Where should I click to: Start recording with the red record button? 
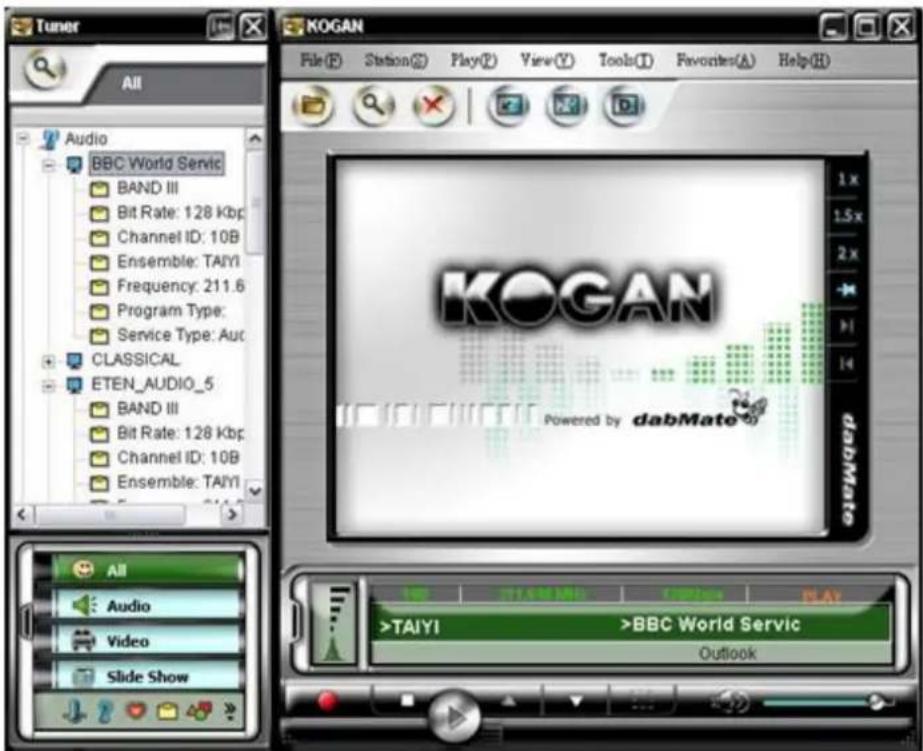(328, 701)
